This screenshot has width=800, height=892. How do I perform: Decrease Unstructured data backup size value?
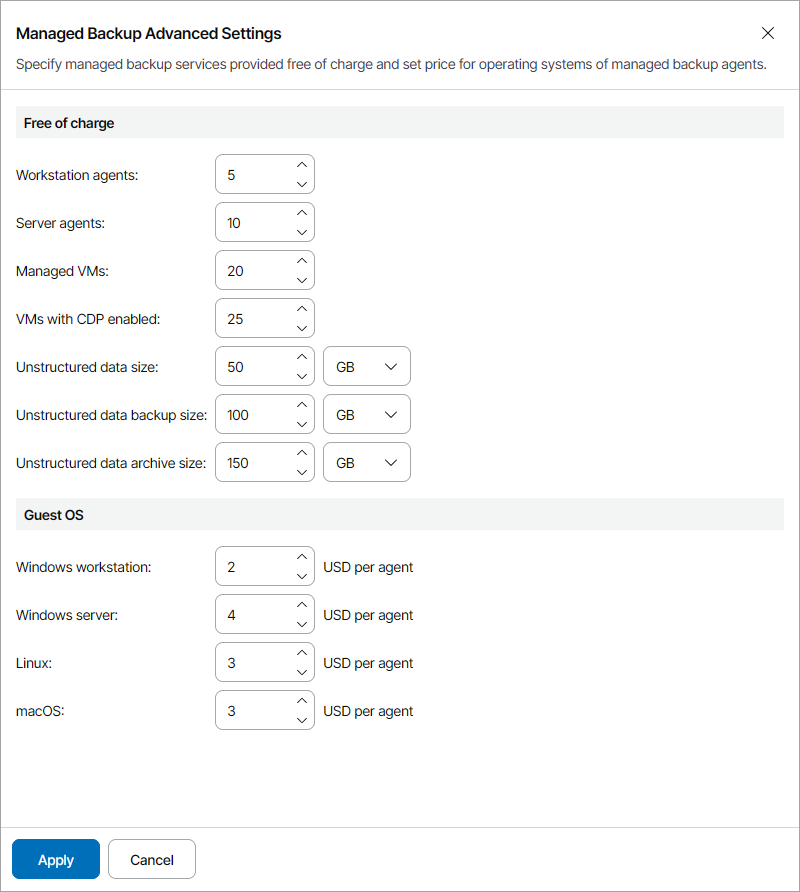302,424
